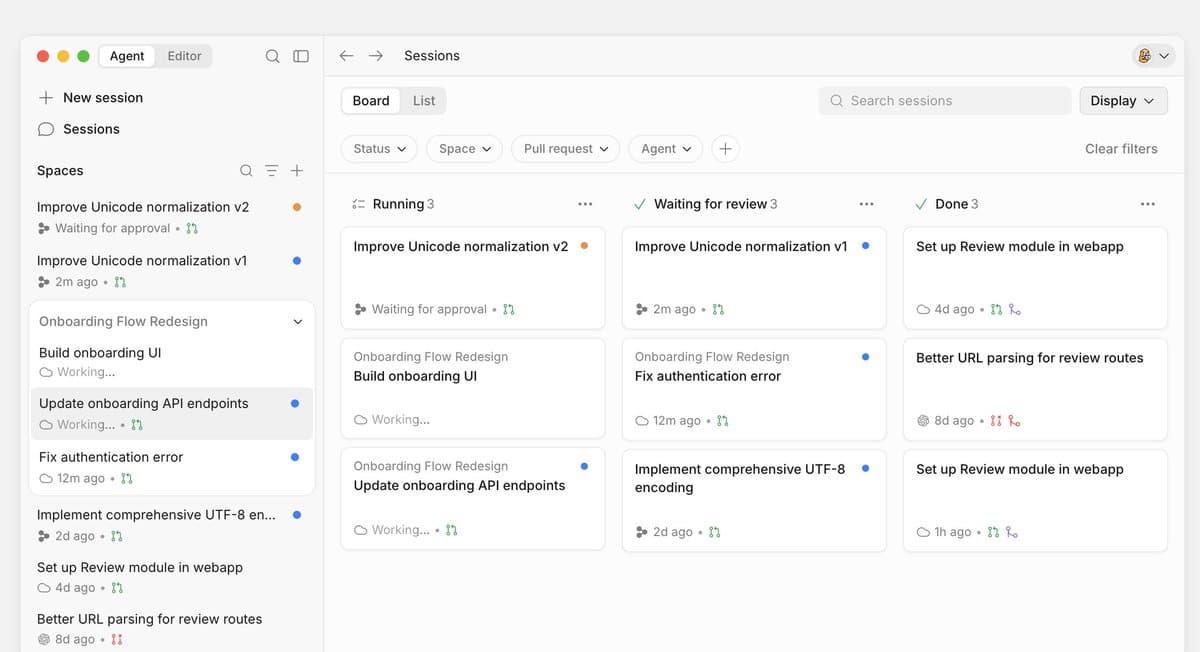Screen dimensions: 1200x652
Task: Open the Build onboarding UI board card
Action: point(473,388)
